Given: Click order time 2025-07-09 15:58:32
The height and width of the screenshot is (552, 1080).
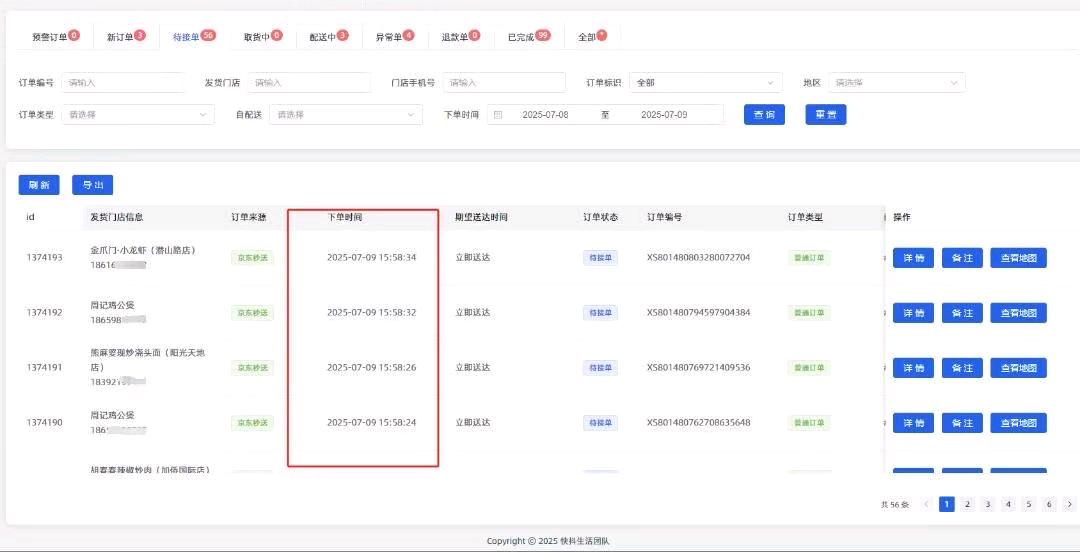Looking at the screenshot, I should tap(371, 313).
